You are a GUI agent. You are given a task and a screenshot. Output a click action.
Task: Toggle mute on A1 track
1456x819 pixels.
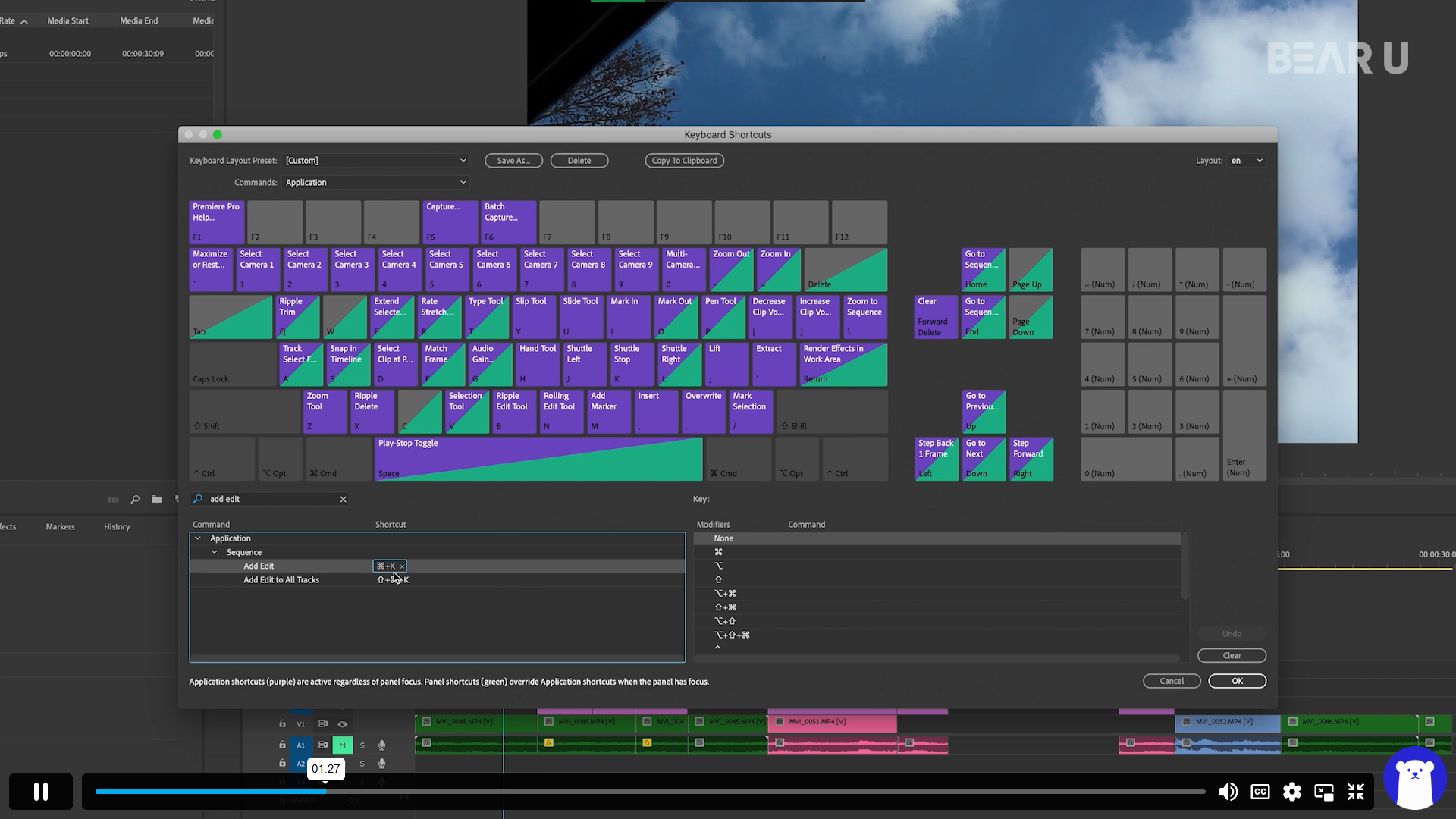[x=342, y=745]
